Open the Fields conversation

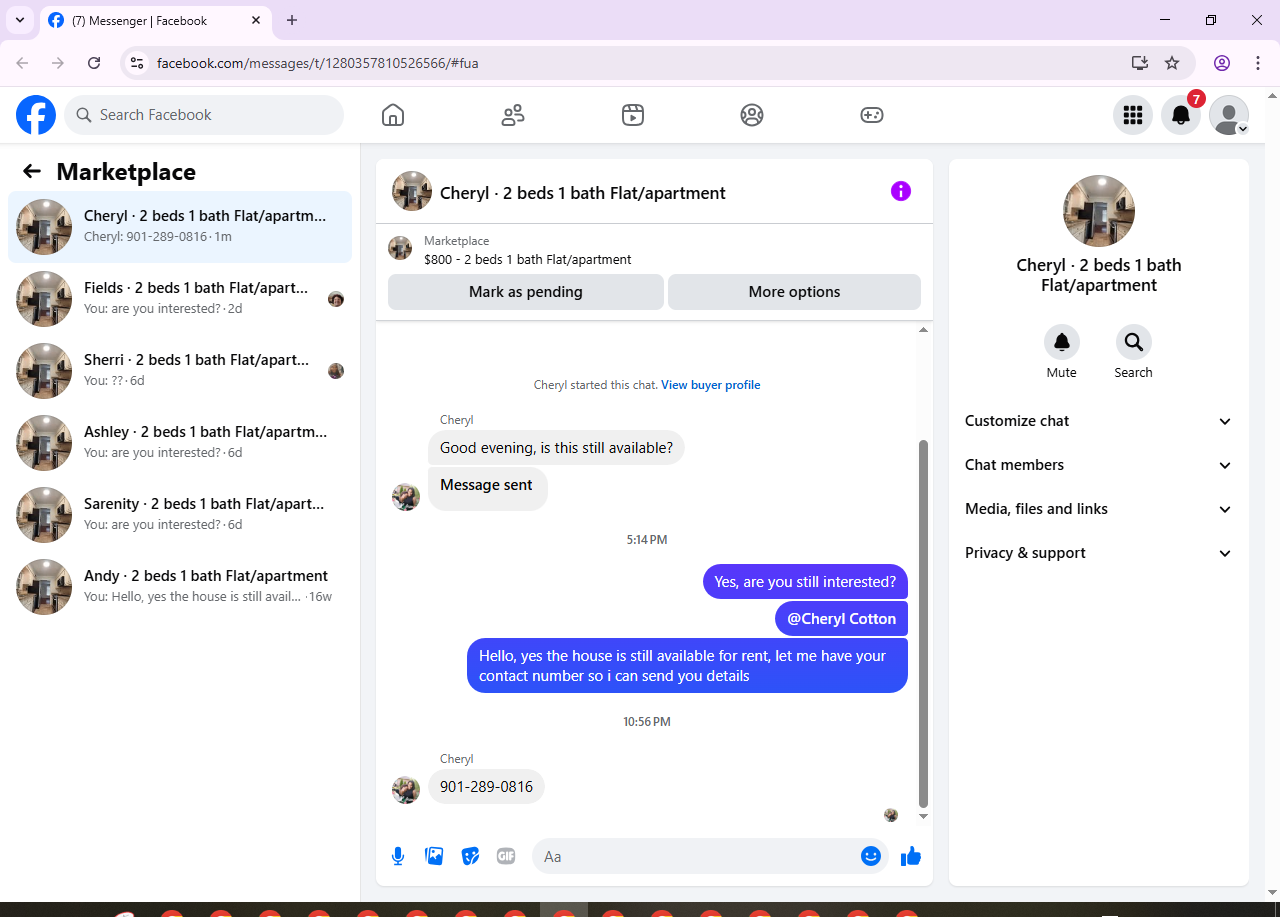coord(180,299)
